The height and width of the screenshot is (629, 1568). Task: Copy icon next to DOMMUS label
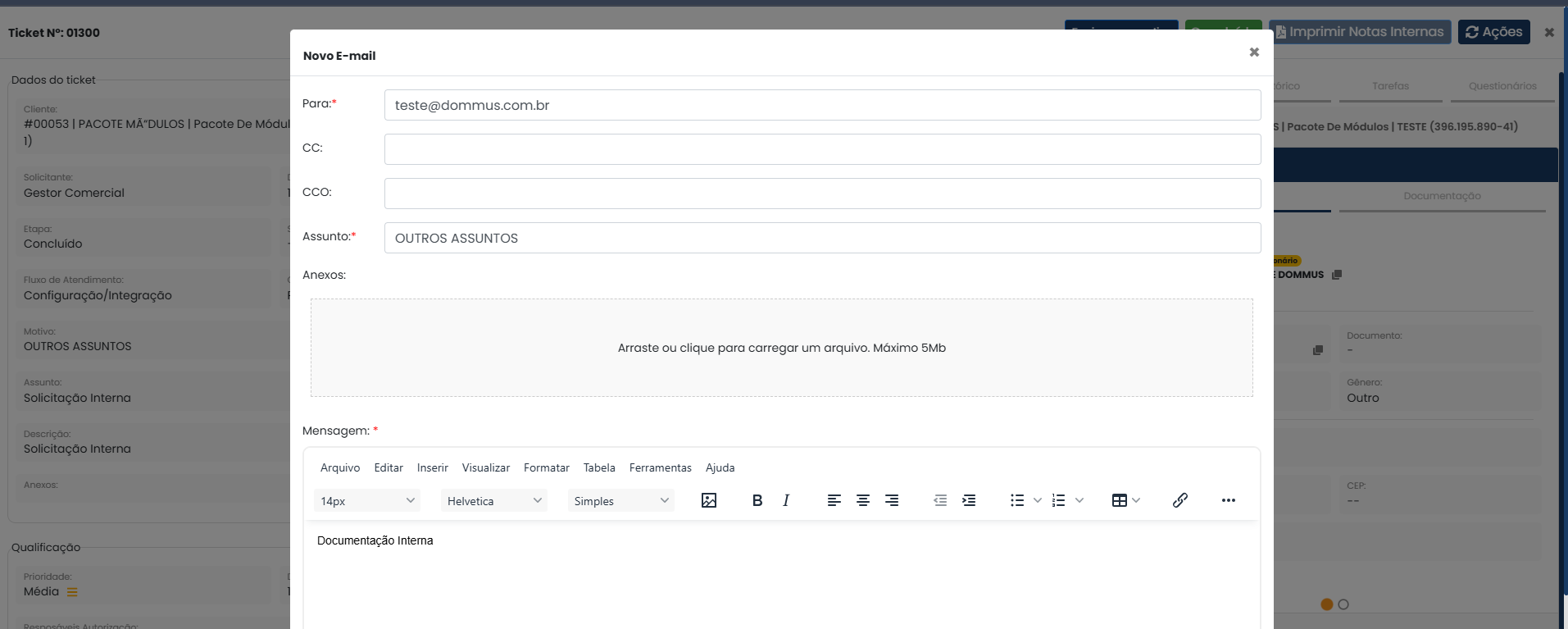(x=1337, y=275)
